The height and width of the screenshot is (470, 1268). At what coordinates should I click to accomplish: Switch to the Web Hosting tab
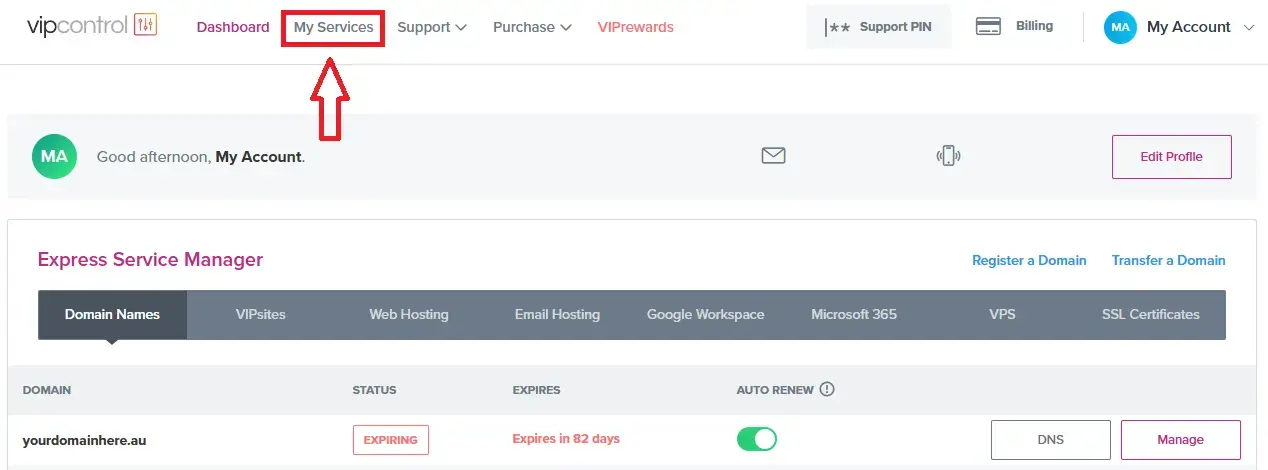click(x=408, y=314)
